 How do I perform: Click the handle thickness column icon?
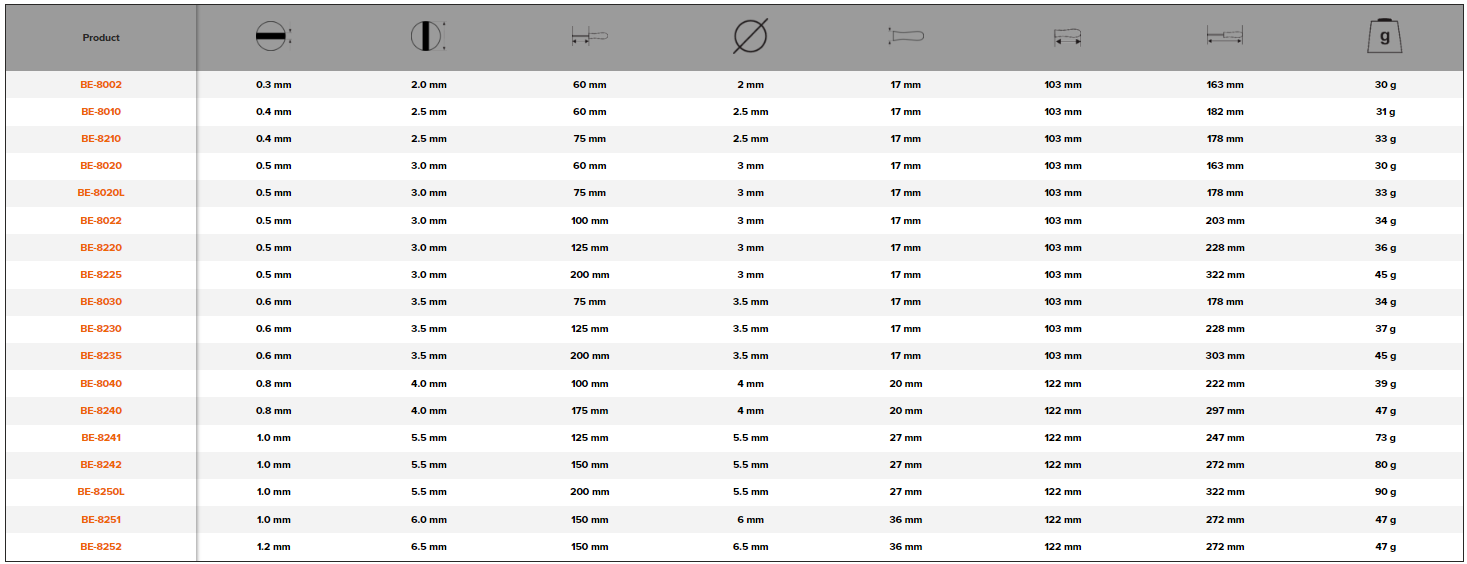tap(905, 37)
